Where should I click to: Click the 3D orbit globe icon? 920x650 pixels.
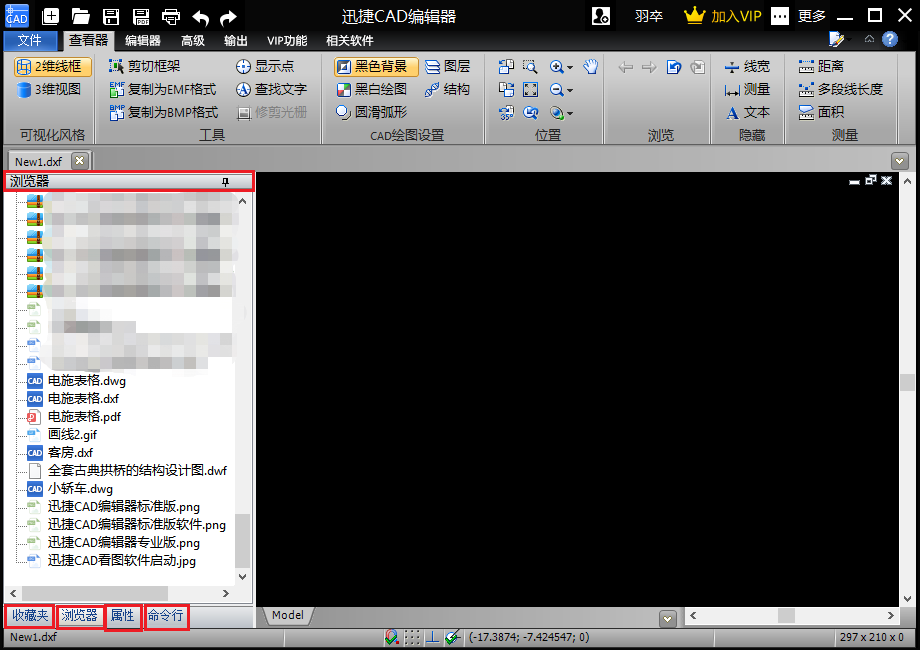[556, 112]
